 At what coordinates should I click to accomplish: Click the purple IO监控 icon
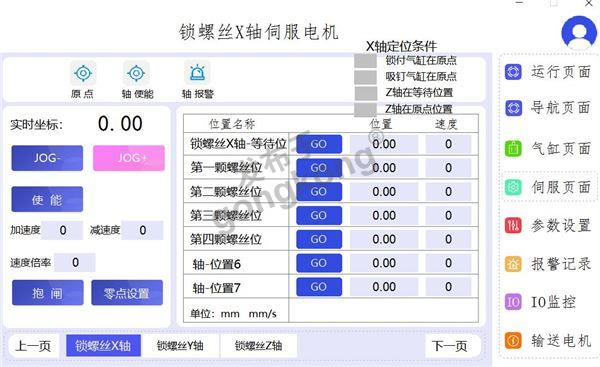[x=513, y=302]
